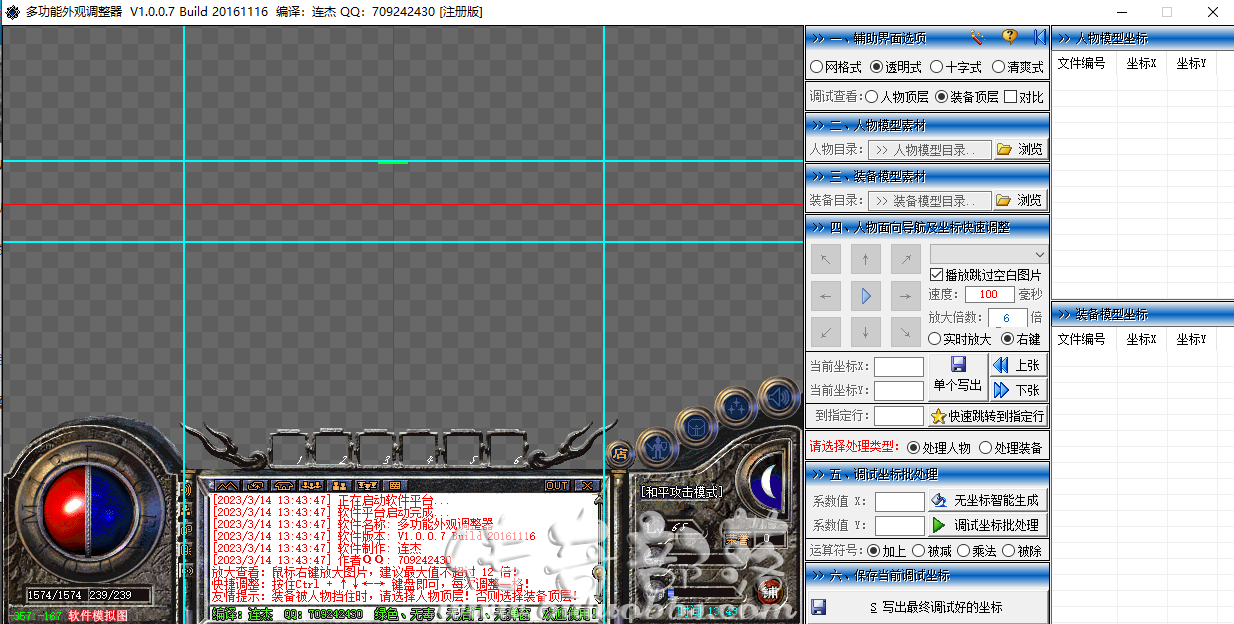Click the seventh chat toolbar grid icon
The width and height of the screenshot is (1234, 624).
coord(394,486)
